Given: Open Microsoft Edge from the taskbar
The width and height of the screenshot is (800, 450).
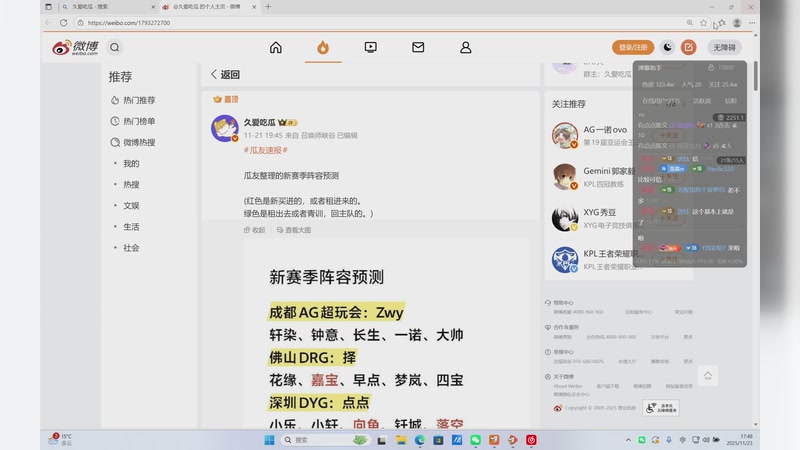Looking at the screenshot, I should click(x=419, y=440).
